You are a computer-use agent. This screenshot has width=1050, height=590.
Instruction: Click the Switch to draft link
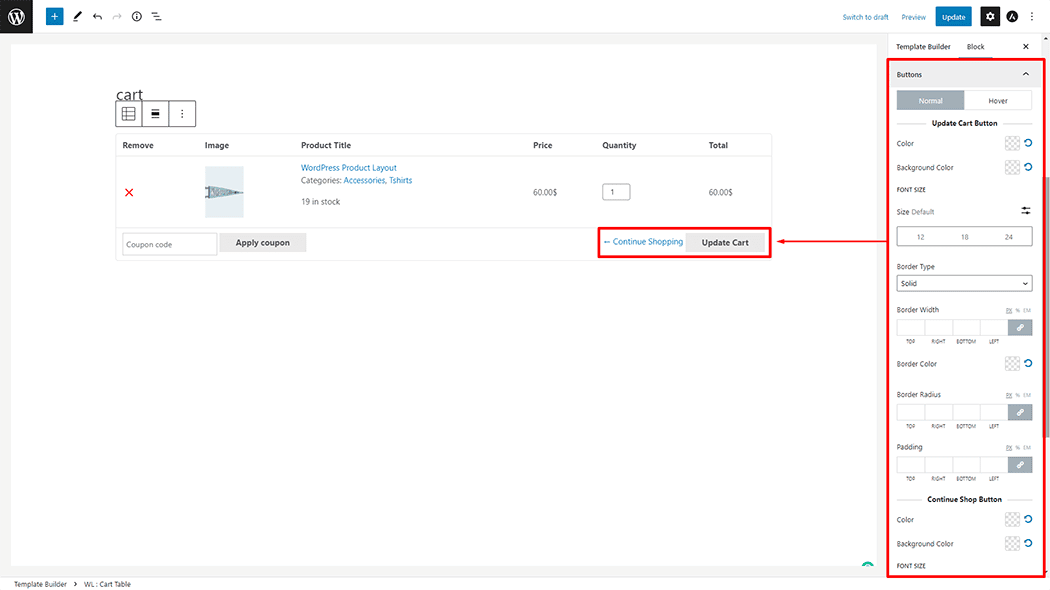tap(865, 17)
